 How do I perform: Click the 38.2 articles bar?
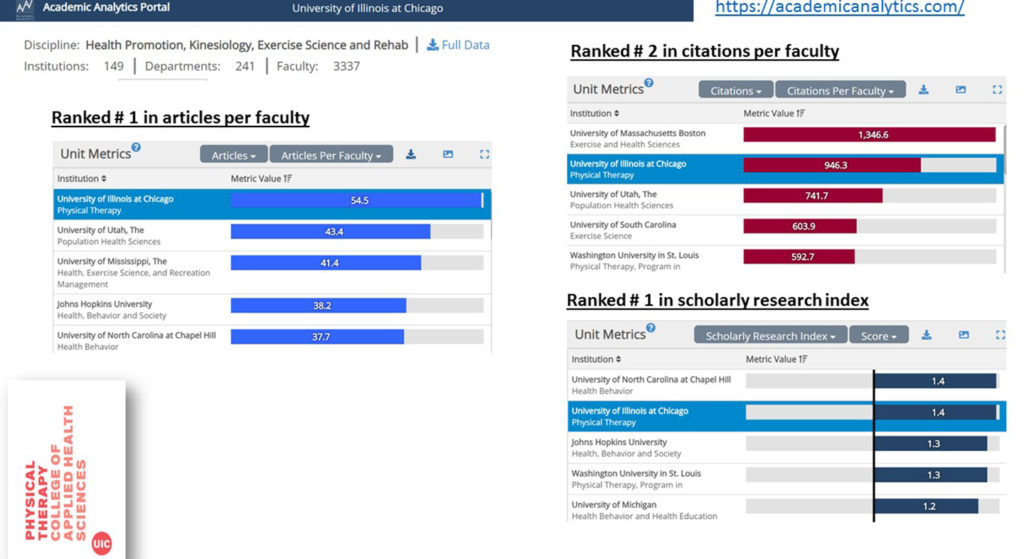318,306
